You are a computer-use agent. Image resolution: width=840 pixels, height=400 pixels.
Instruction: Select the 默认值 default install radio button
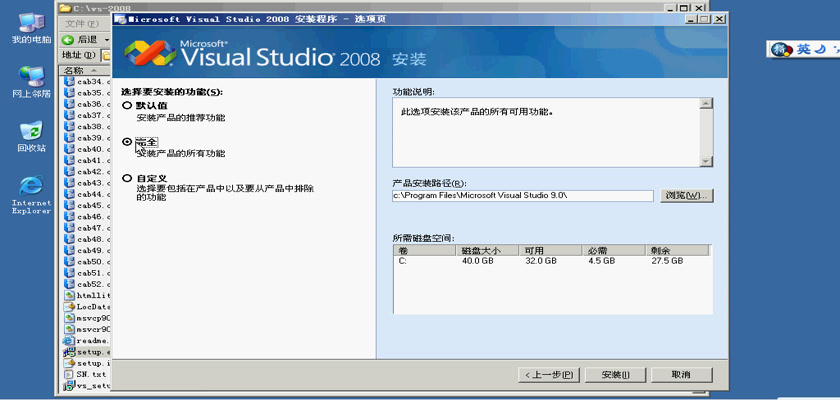(x=127, y=105)
